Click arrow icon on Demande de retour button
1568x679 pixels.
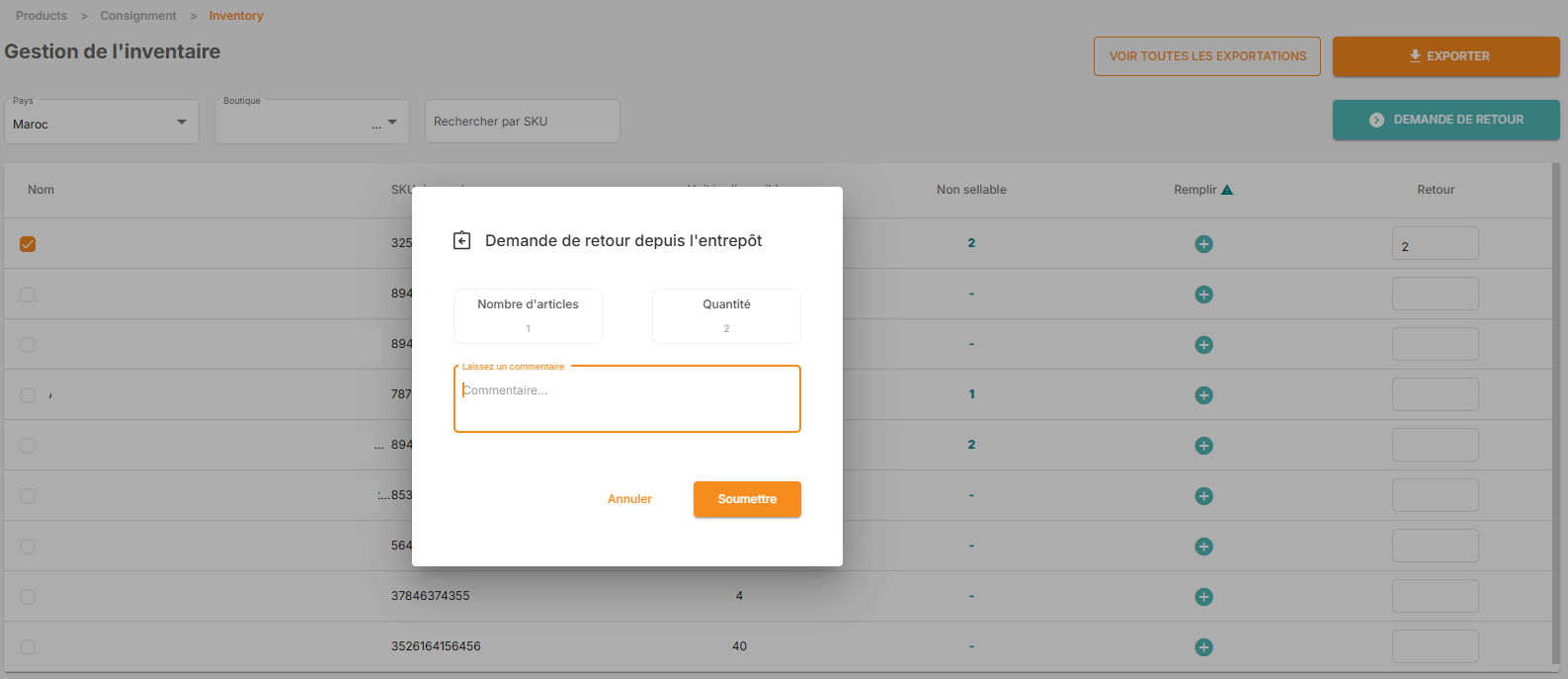coord(1376,120)
